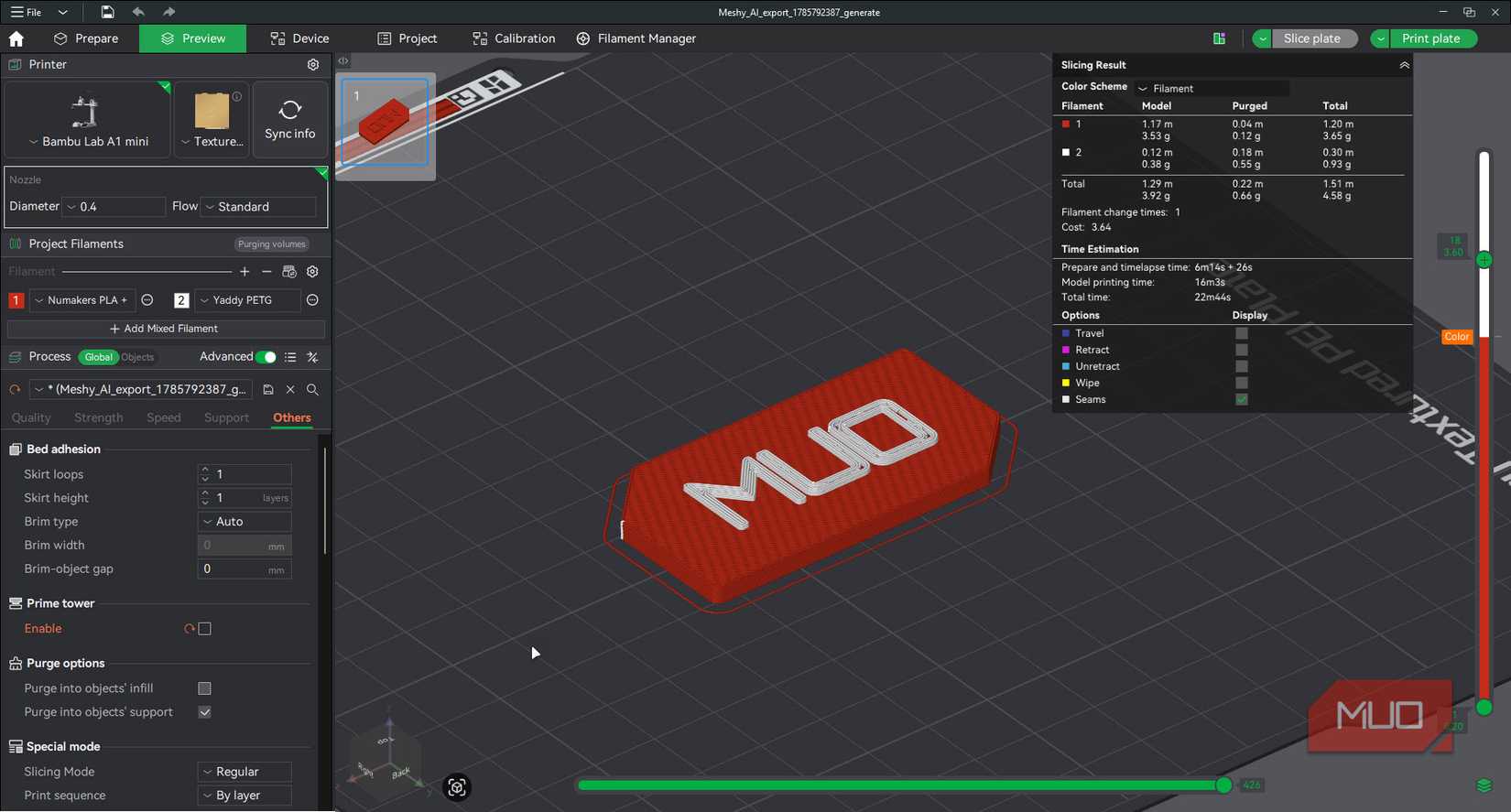Enable Unretract display checkbox
This screenshot has width=1511, height=812.
tap(1242, 366)
